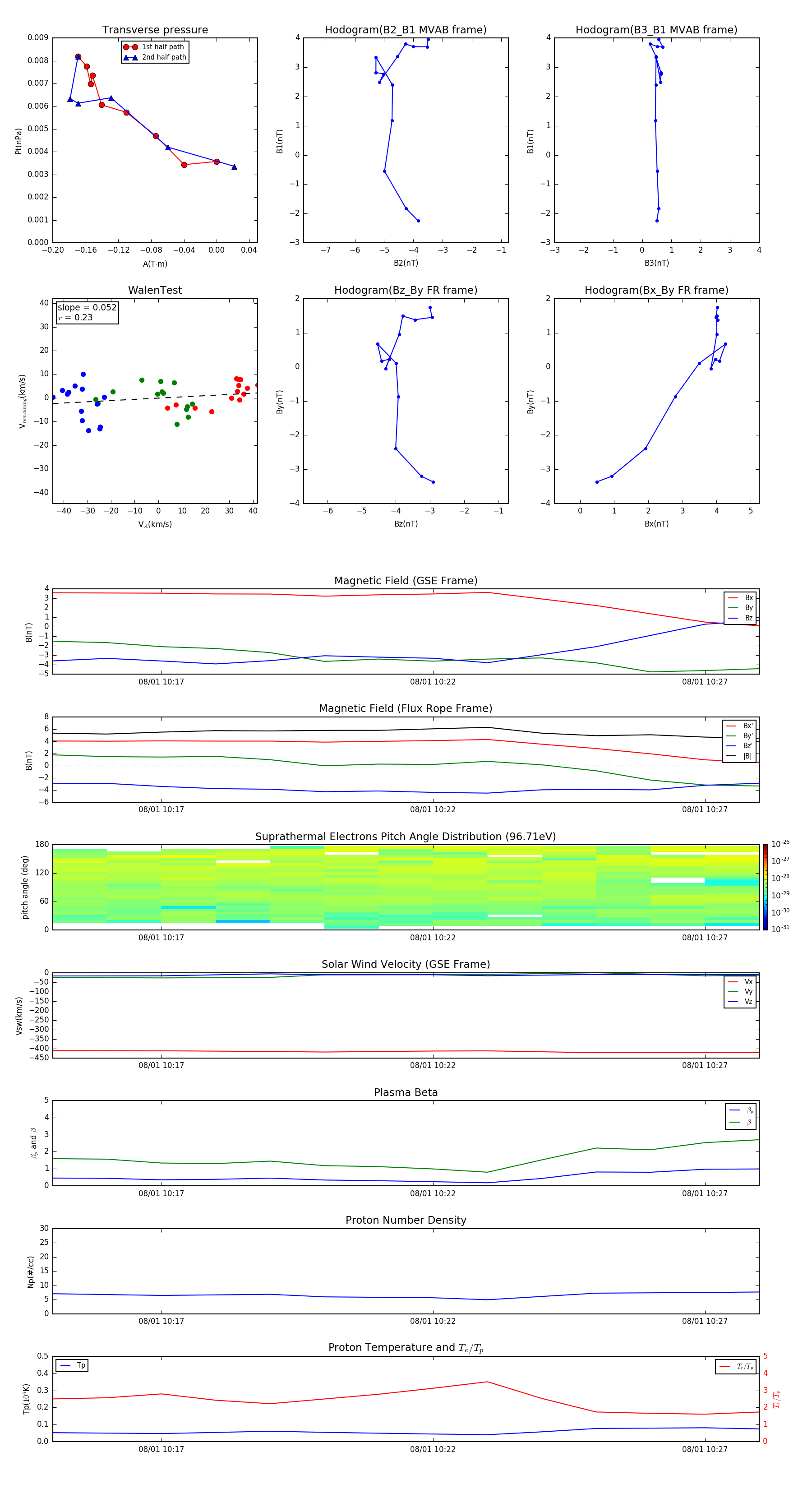This screenshot has height=1489, width=812.
Task: Select the Tp legend entry
Action: pos(72,1365)
